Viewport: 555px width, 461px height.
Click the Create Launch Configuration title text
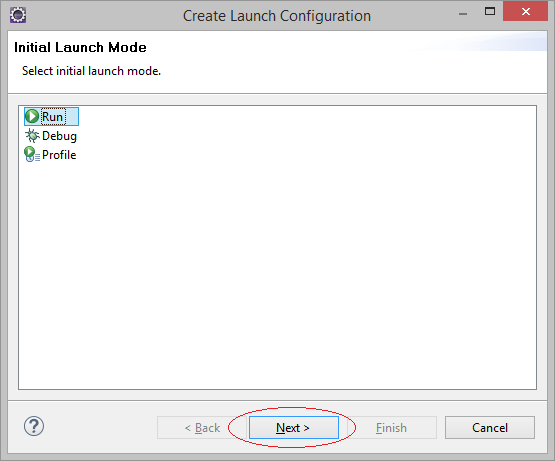[x=277, y=16]
